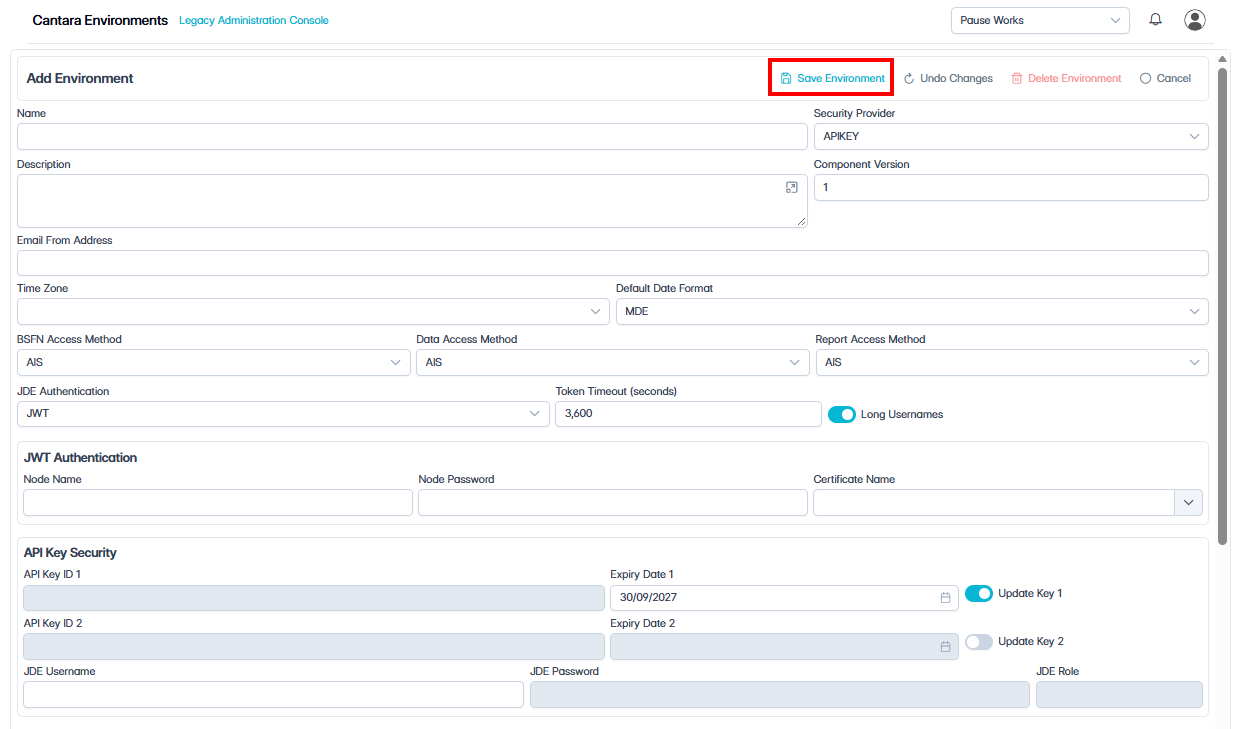The image size is (1233, 729).
Task: Click the Delete Environment button
Action: [x=1066, y=78]
